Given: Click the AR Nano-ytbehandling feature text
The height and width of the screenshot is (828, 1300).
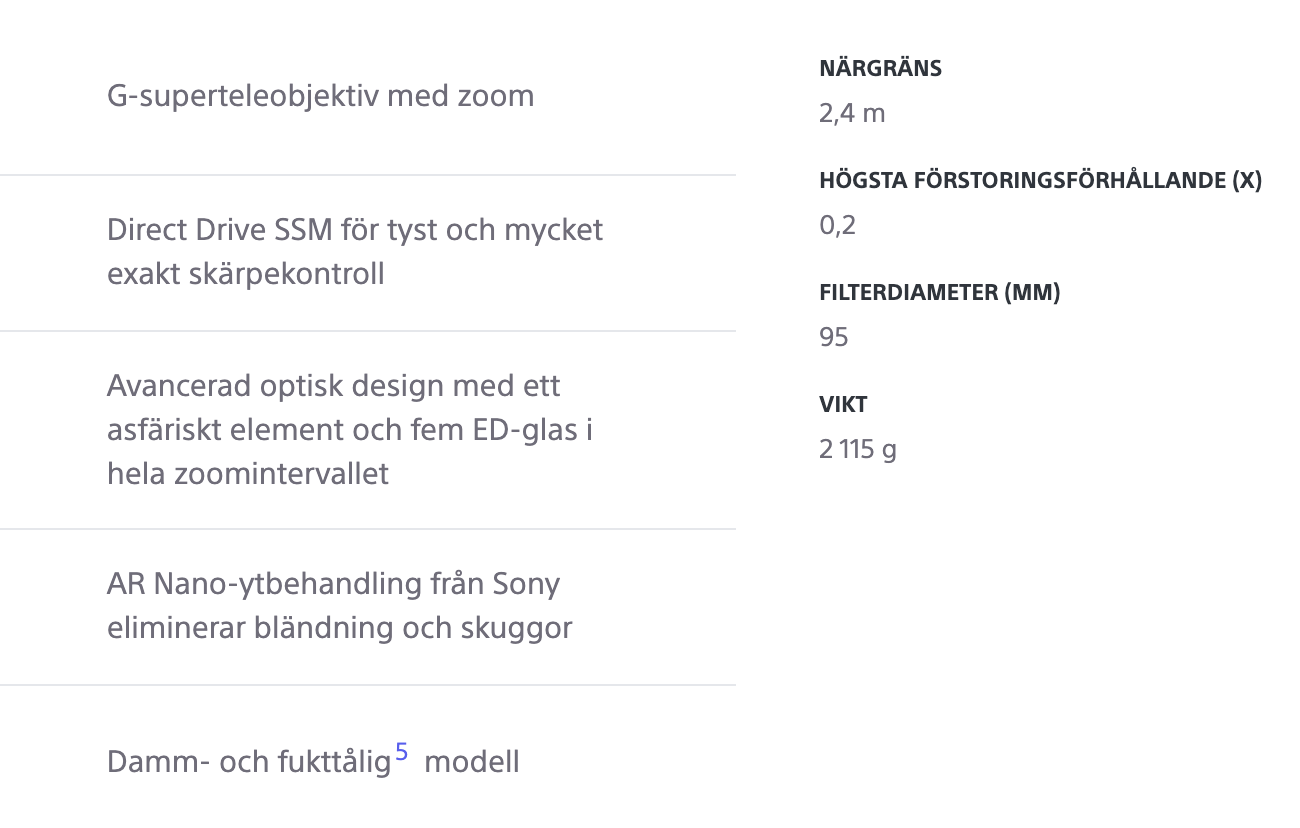Looking at the screenshot, I should pos(340,606).
